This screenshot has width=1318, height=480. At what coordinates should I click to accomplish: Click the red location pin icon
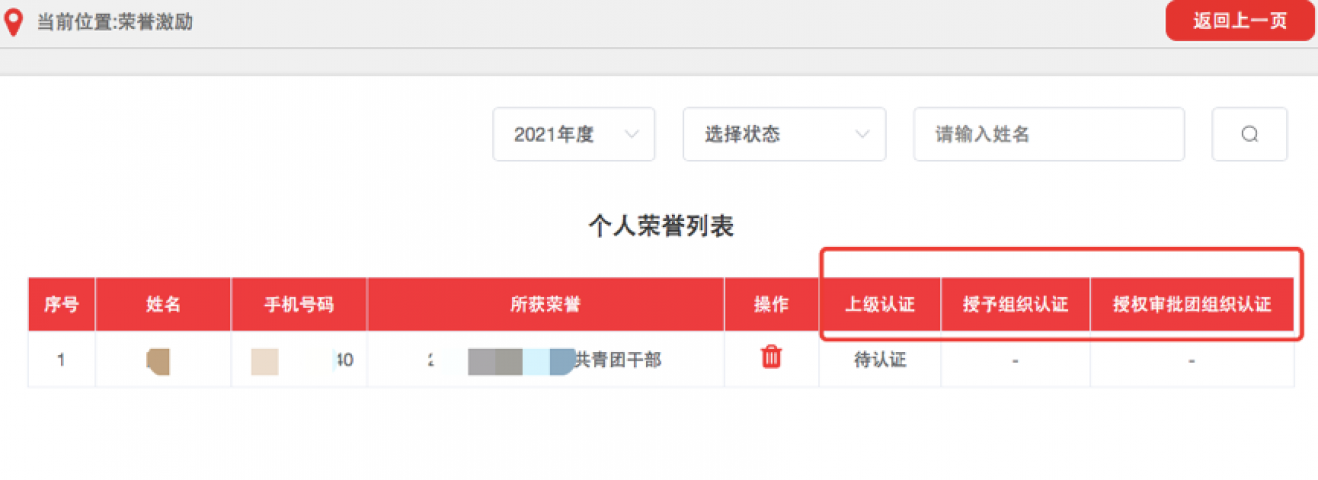(13, 22)
